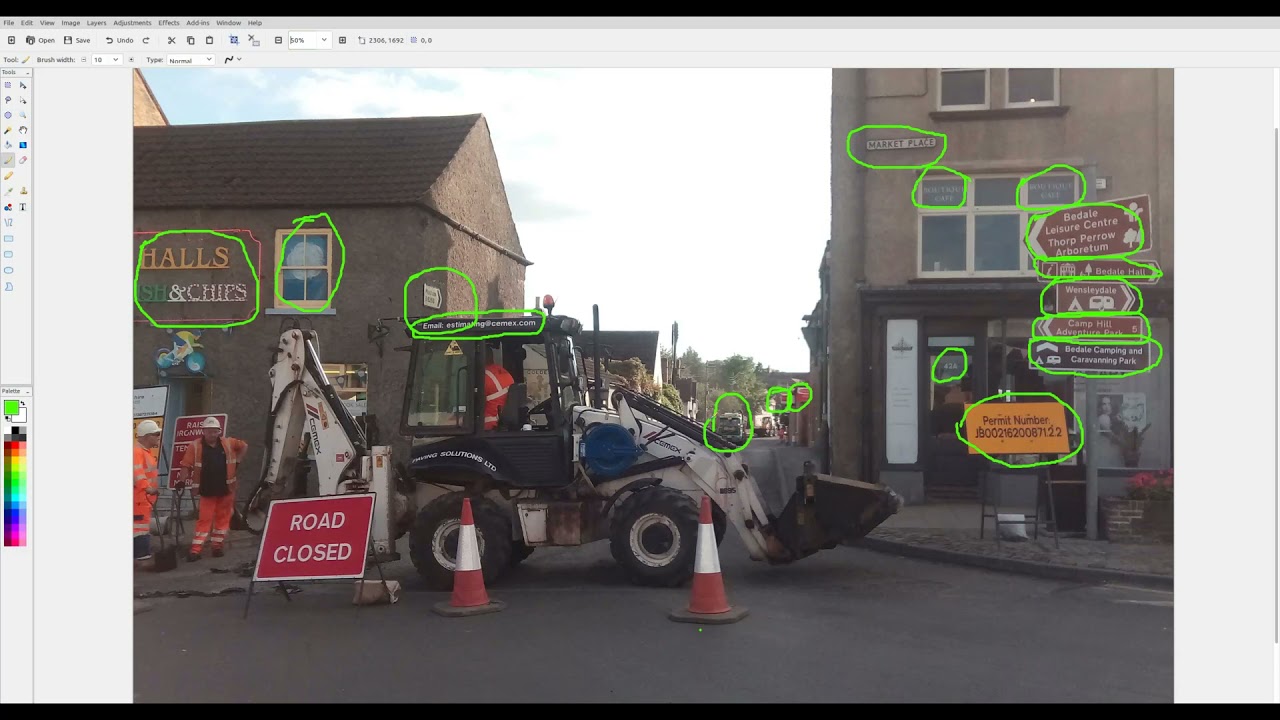Click the Deselect All toolbar icon
The height and width of the screenshot is (720, 1280).
click(x=253, y=40)
